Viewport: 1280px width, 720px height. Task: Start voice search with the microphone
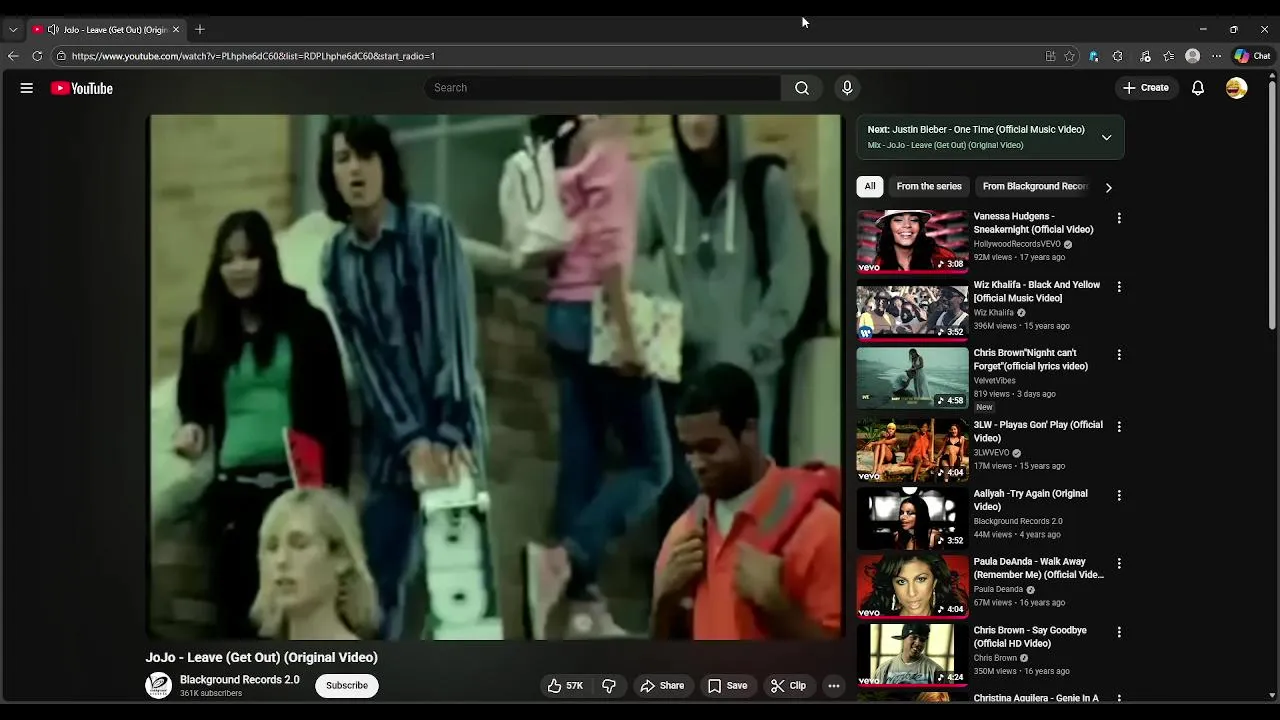coord(847,88)
